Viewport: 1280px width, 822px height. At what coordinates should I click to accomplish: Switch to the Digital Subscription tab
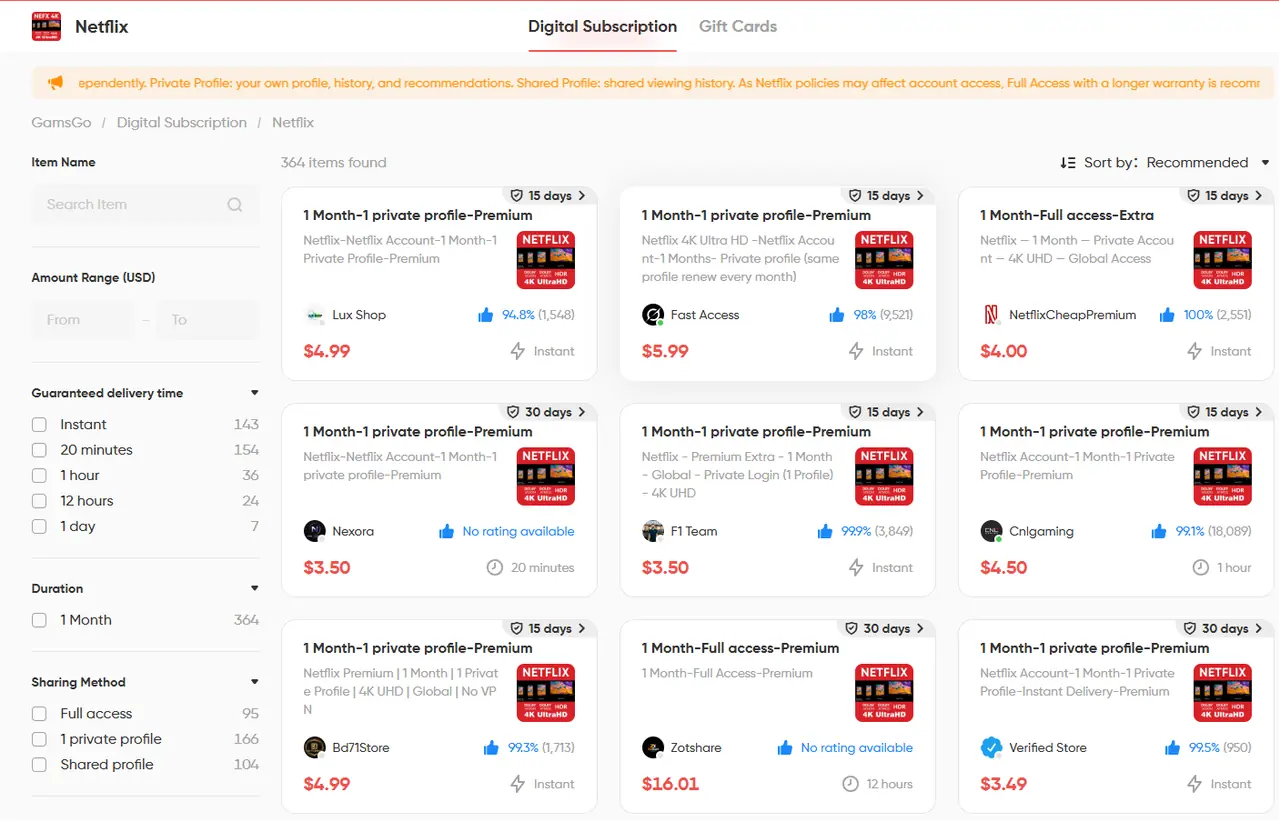[x=602, y=27]
